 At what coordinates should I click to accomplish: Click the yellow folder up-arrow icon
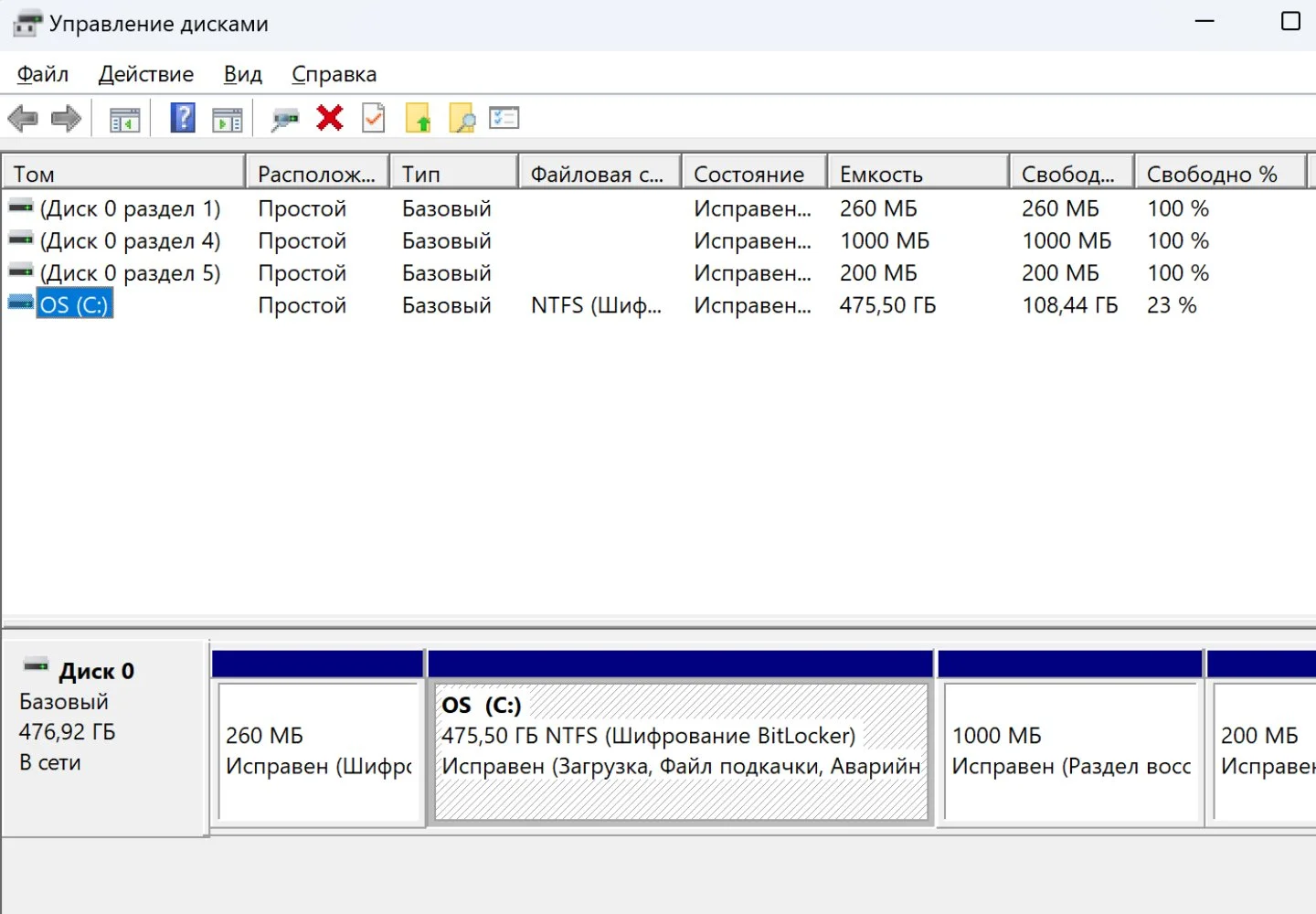click(418, 119)
